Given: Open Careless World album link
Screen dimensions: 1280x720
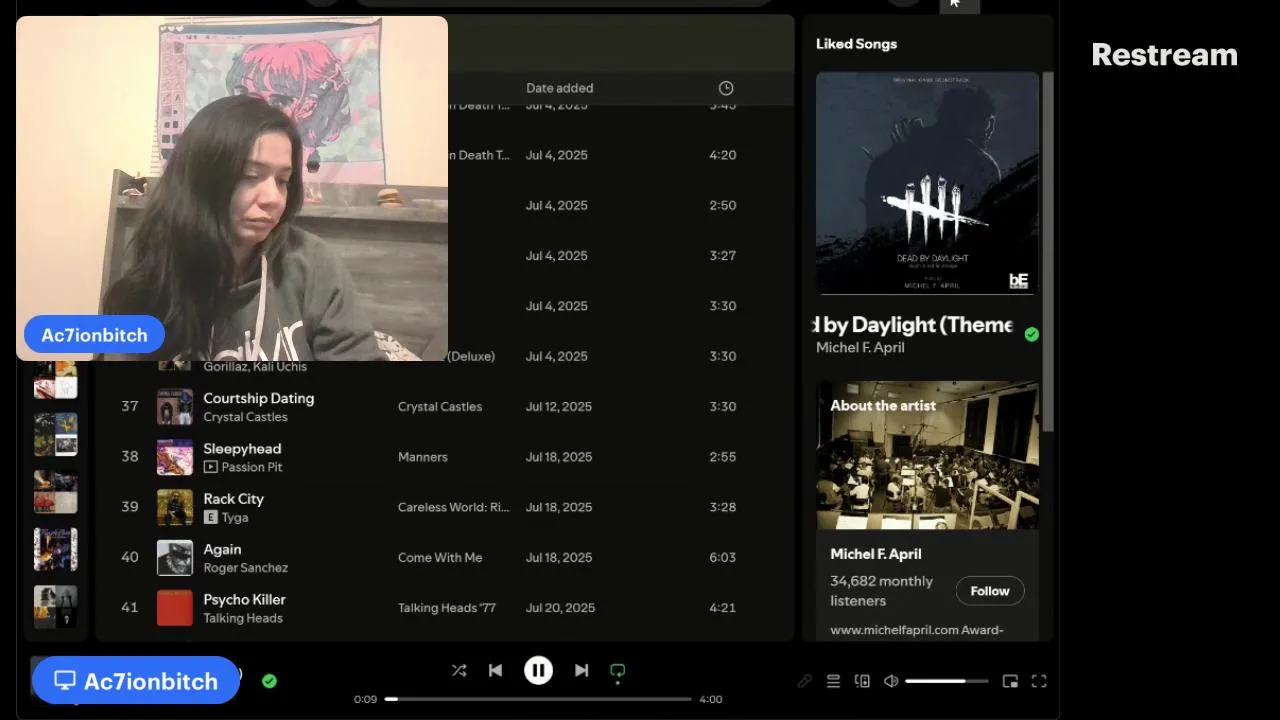Looking at the screenshot, I should tap(454, 507).
